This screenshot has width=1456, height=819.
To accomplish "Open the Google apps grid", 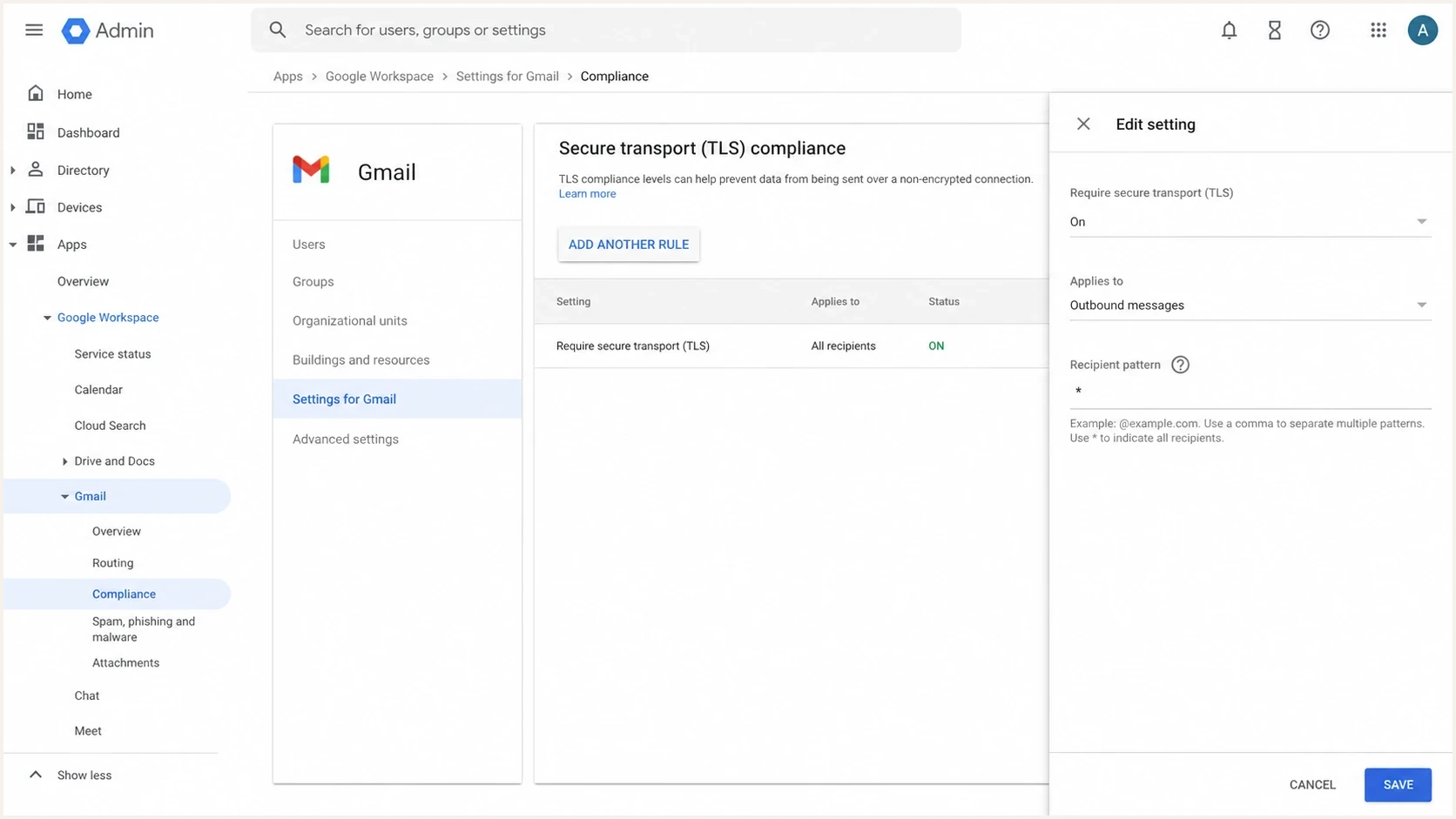I will click(1378, 30).
